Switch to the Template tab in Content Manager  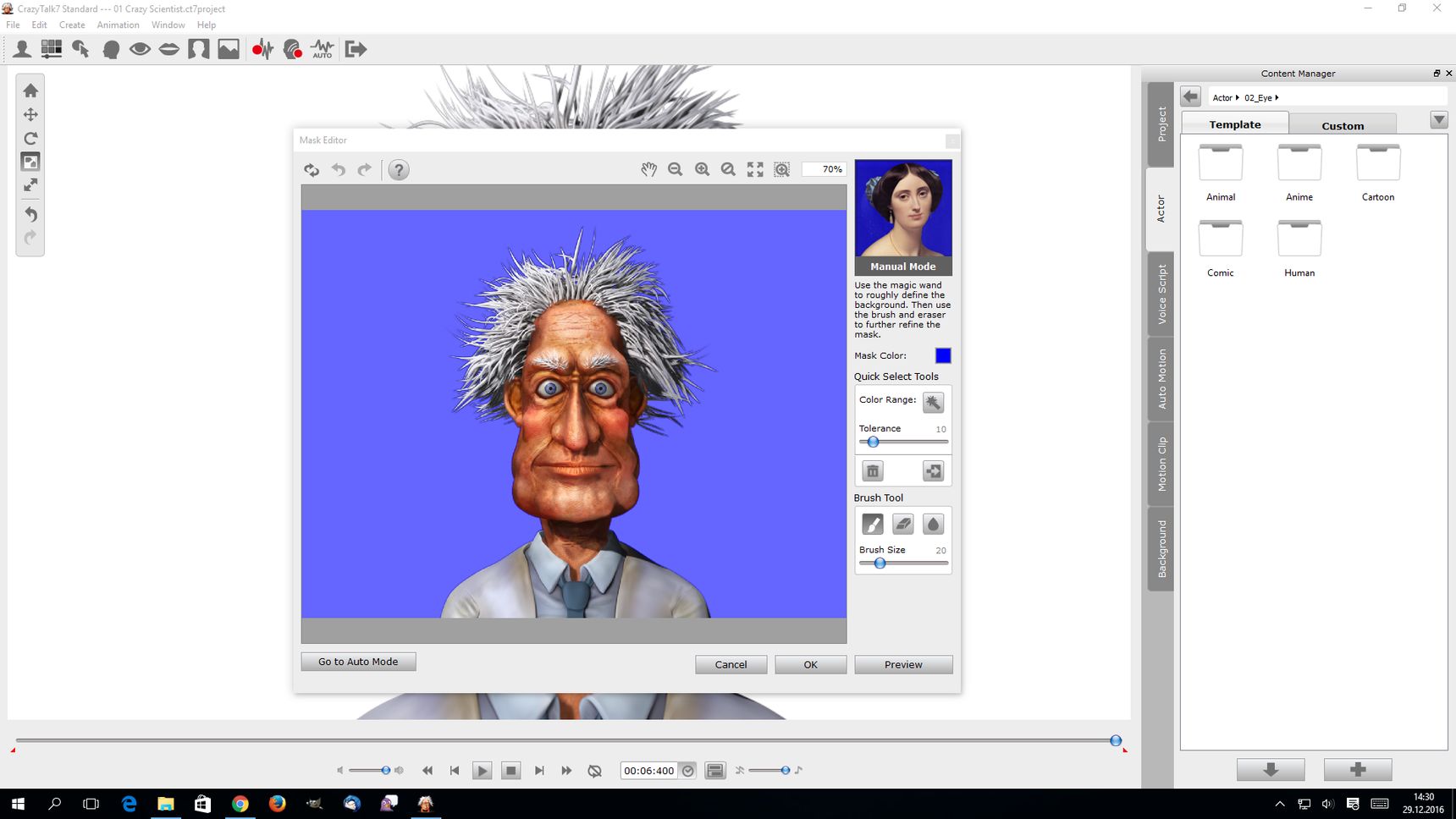(x=1235, y=124)
